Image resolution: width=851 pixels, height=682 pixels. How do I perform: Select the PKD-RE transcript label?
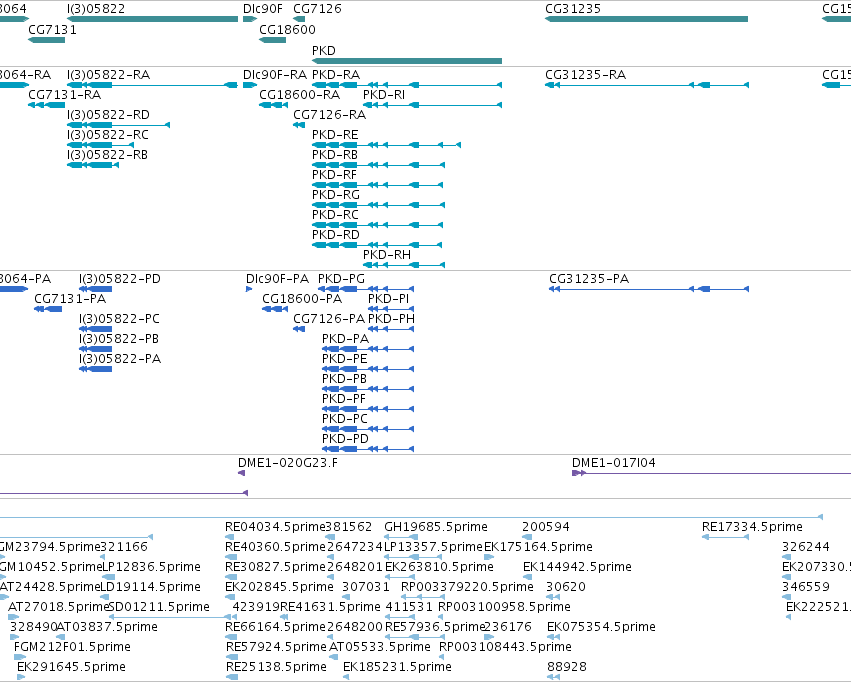(335, 135)
